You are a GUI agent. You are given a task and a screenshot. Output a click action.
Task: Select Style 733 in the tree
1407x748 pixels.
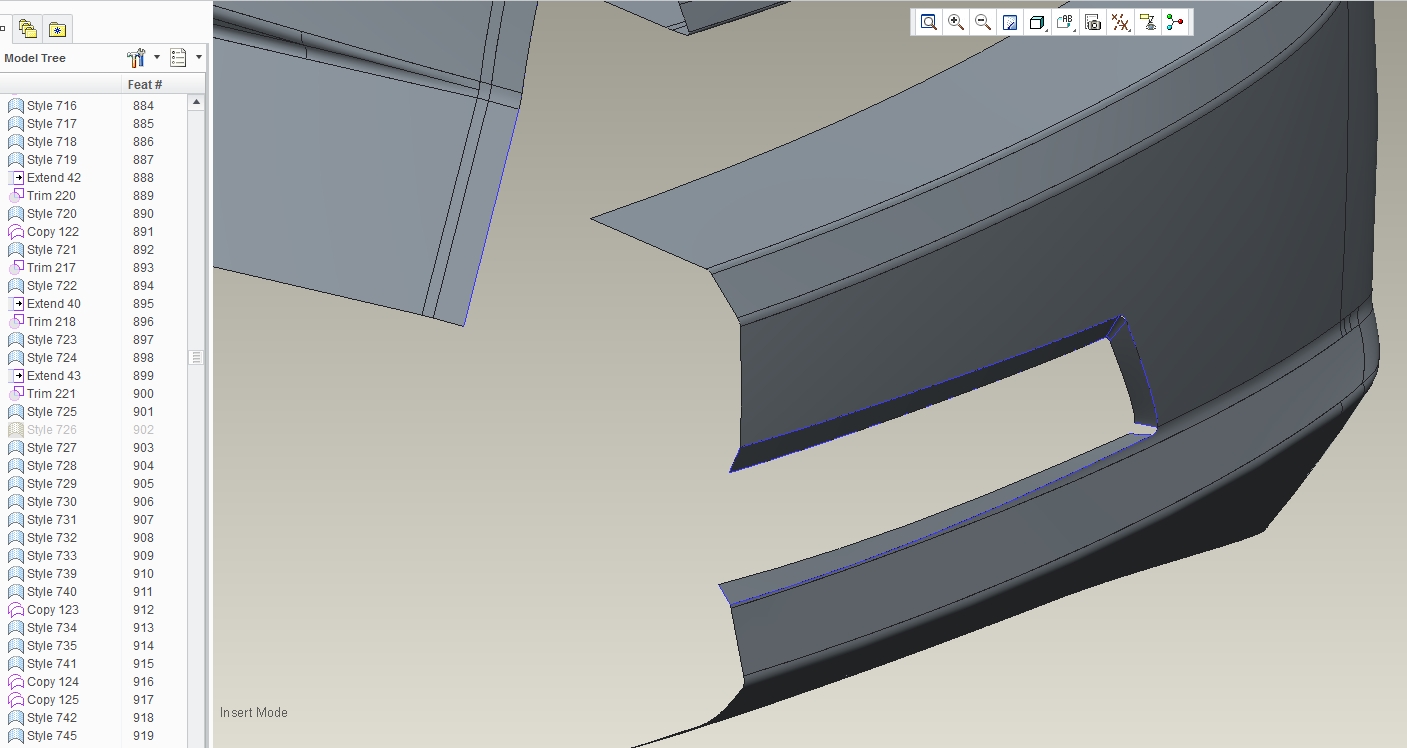click(x=52, y=556)
